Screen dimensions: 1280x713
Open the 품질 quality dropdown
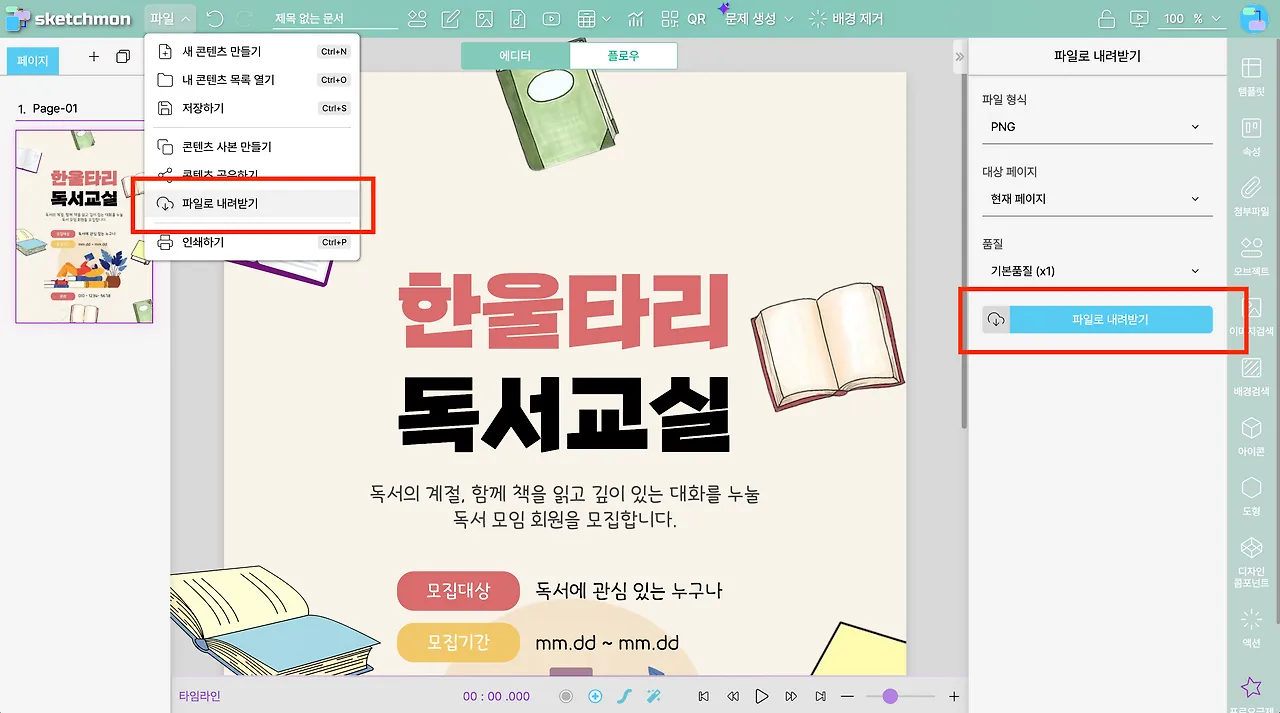point(1097,271)
